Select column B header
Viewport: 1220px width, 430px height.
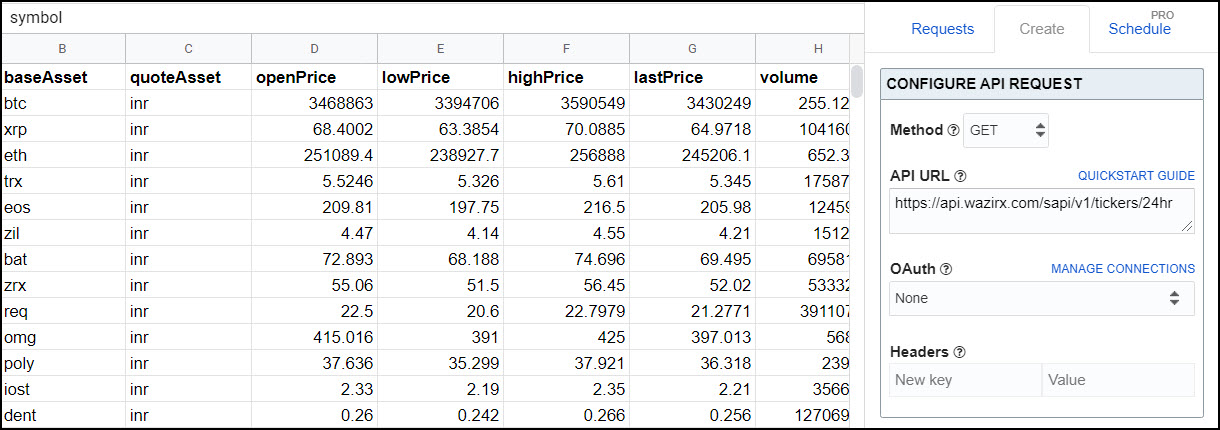coord(63,48)
